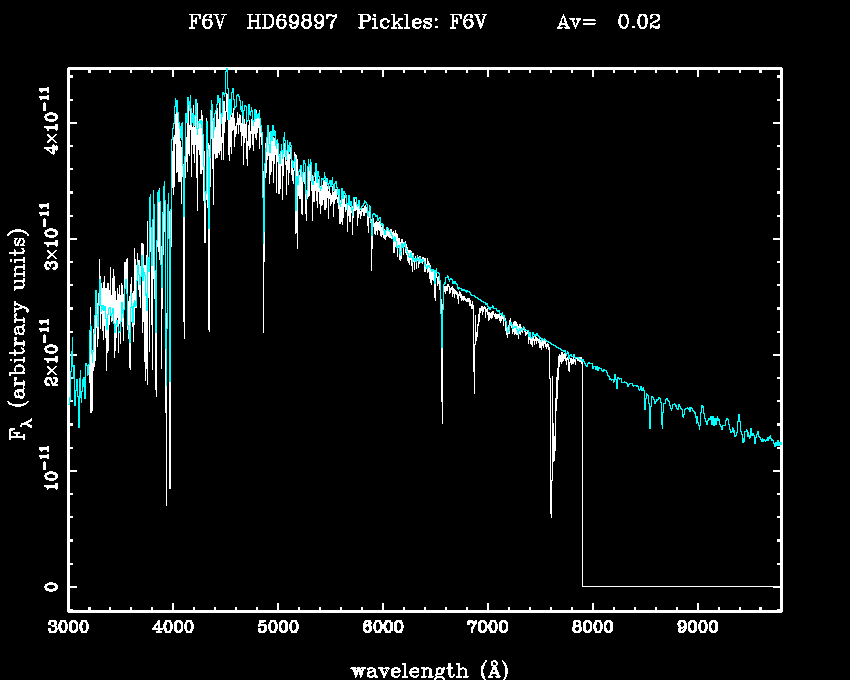
Task: Click the 7000 x-axis tick label
Action: pyautogui.click(x=487, y=627)
